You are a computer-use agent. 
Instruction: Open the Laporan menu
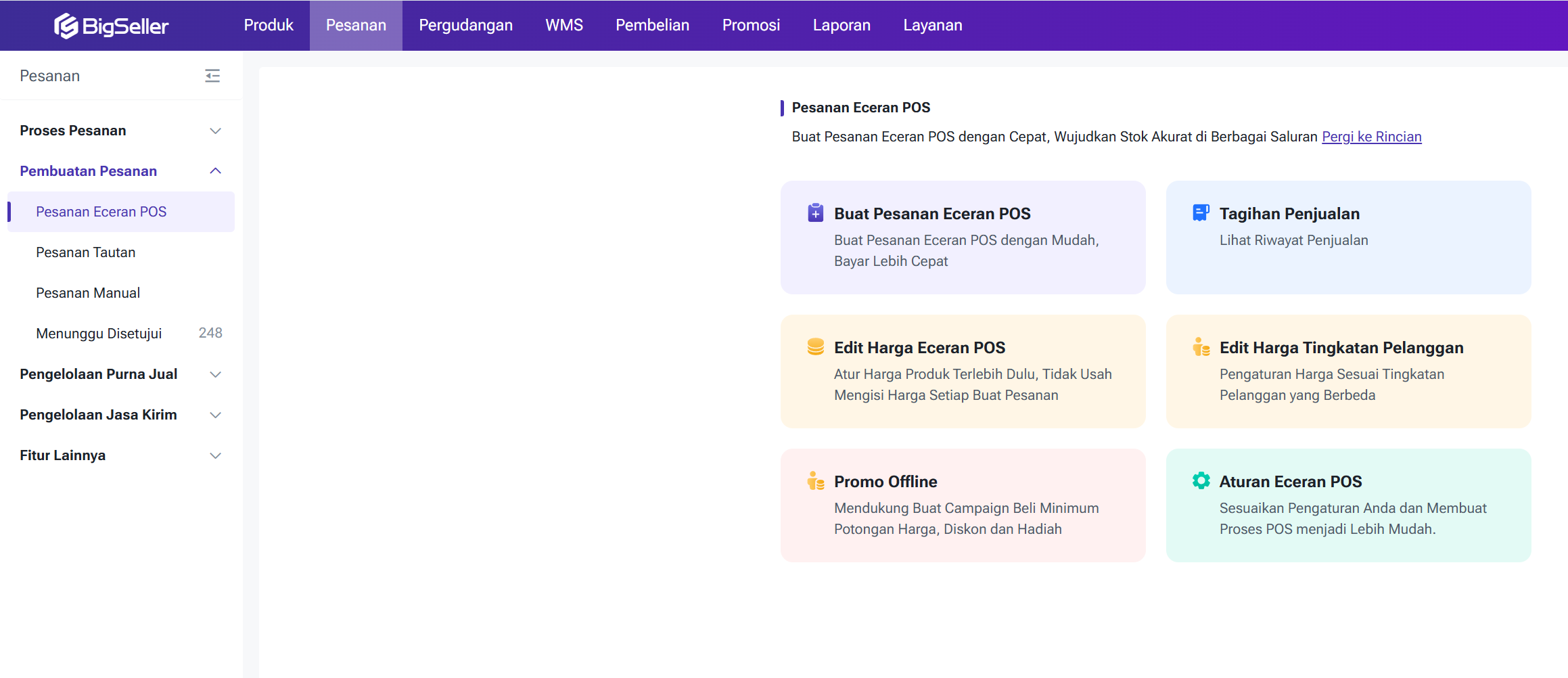(841, 25)
